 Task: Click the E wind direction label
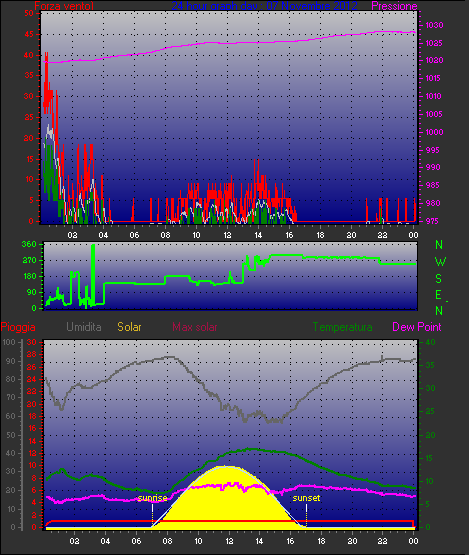pyautogui.click(x=438, y=294)
